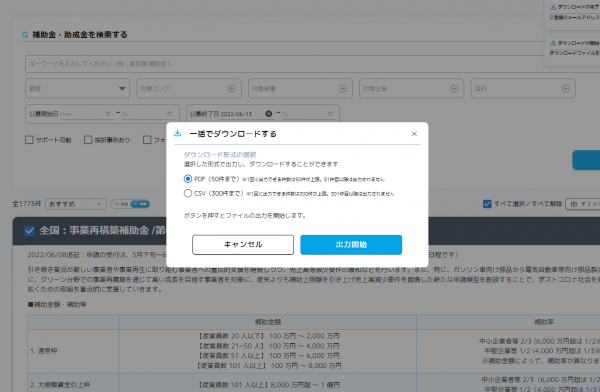
Task: Open calendar icon for 公募開始日 To
Action: point(170,114)
